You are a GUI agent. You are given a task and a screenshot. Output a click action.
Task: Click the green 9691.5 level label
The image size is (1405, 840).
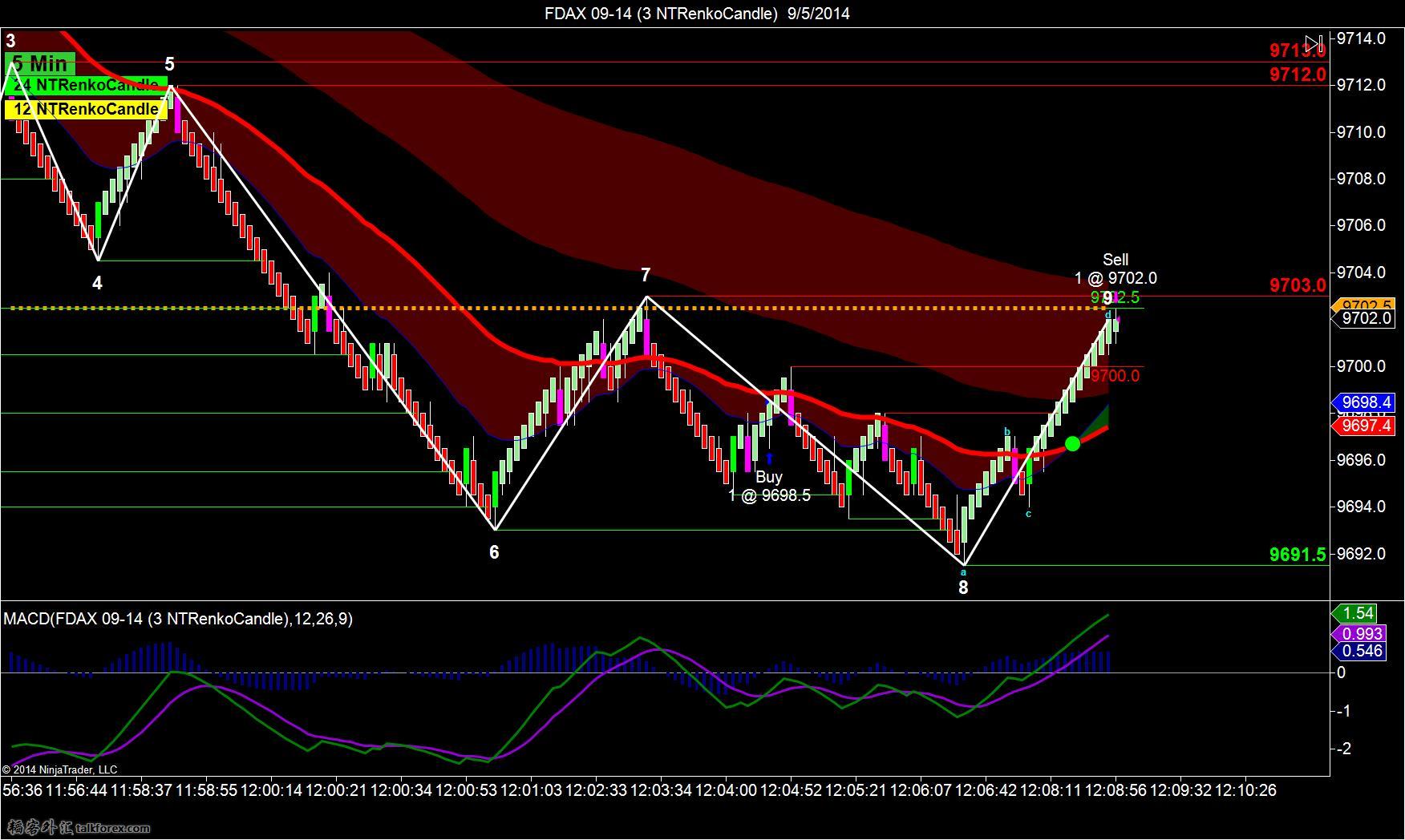click(1298, 555)
